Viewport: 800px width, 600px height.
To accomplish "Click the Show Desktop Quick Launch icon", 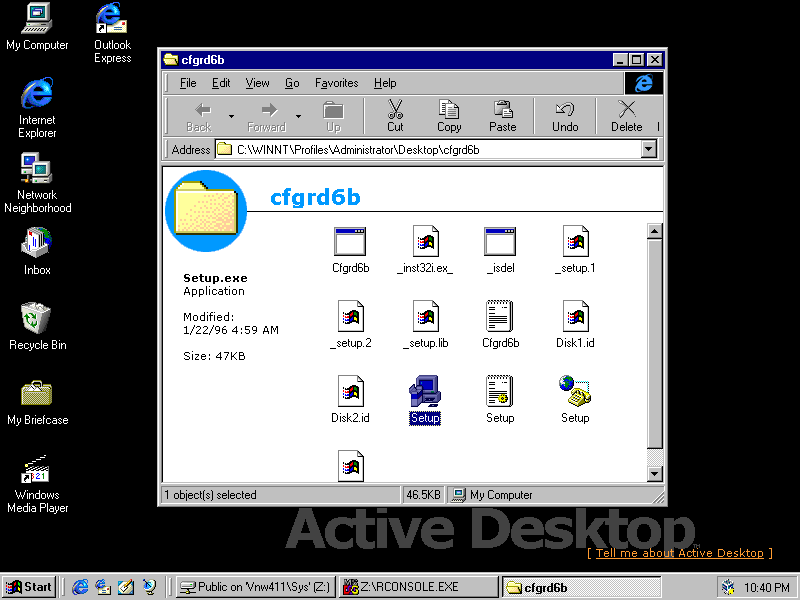I will coord(126,587).
